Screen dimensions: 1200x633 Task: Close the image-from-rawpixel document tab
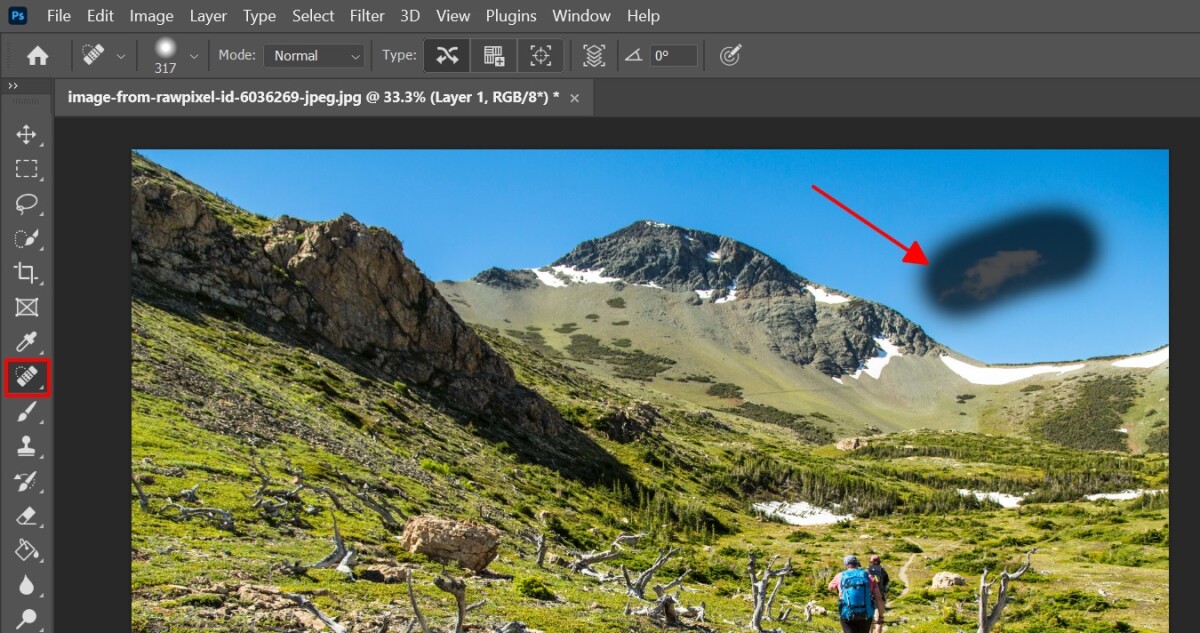(574, 98)
